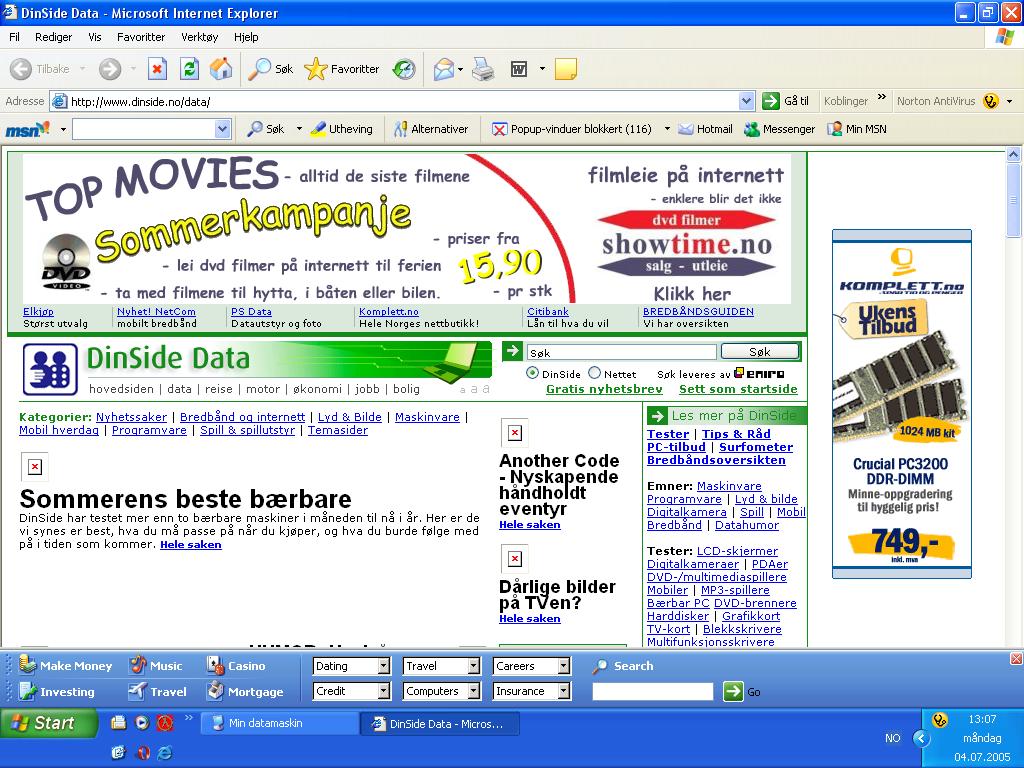Go to the Home page icon
The width and height of the screenshot is (1024, 768).
click(x=221, y=69)
